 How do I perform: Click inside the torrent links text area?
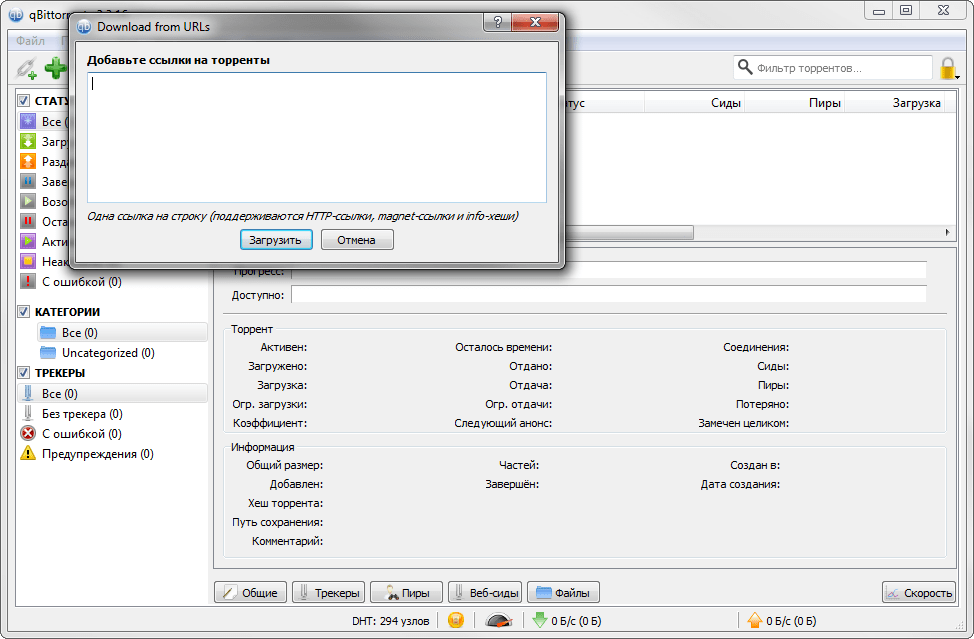(x=317, y=137)
